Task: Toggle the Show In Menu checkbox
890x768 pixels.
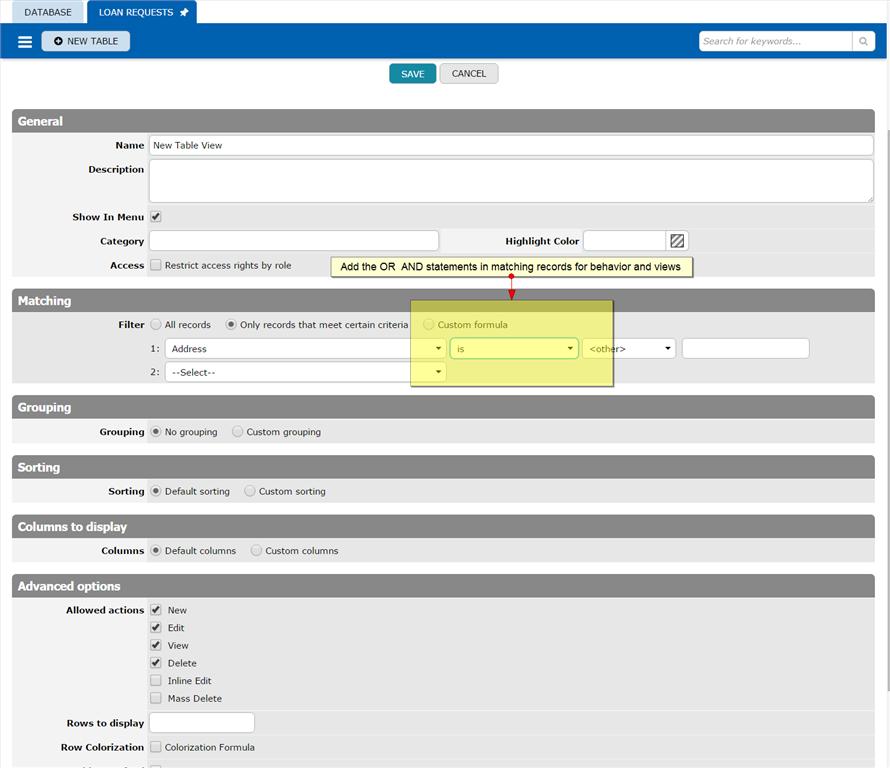Action: [156, 217]
